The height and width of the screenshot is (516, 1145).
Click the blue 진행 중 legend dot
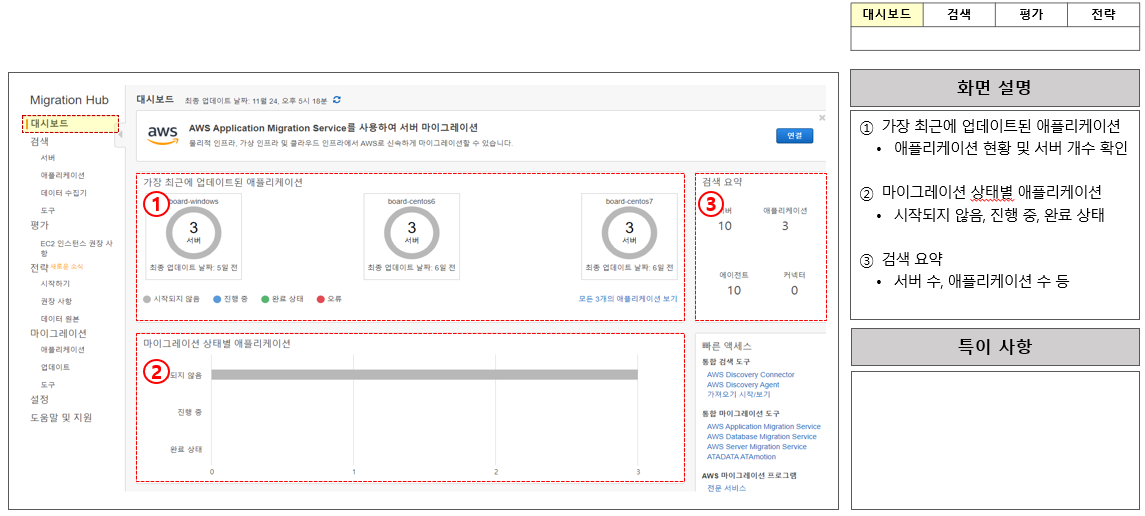[217, 299]
